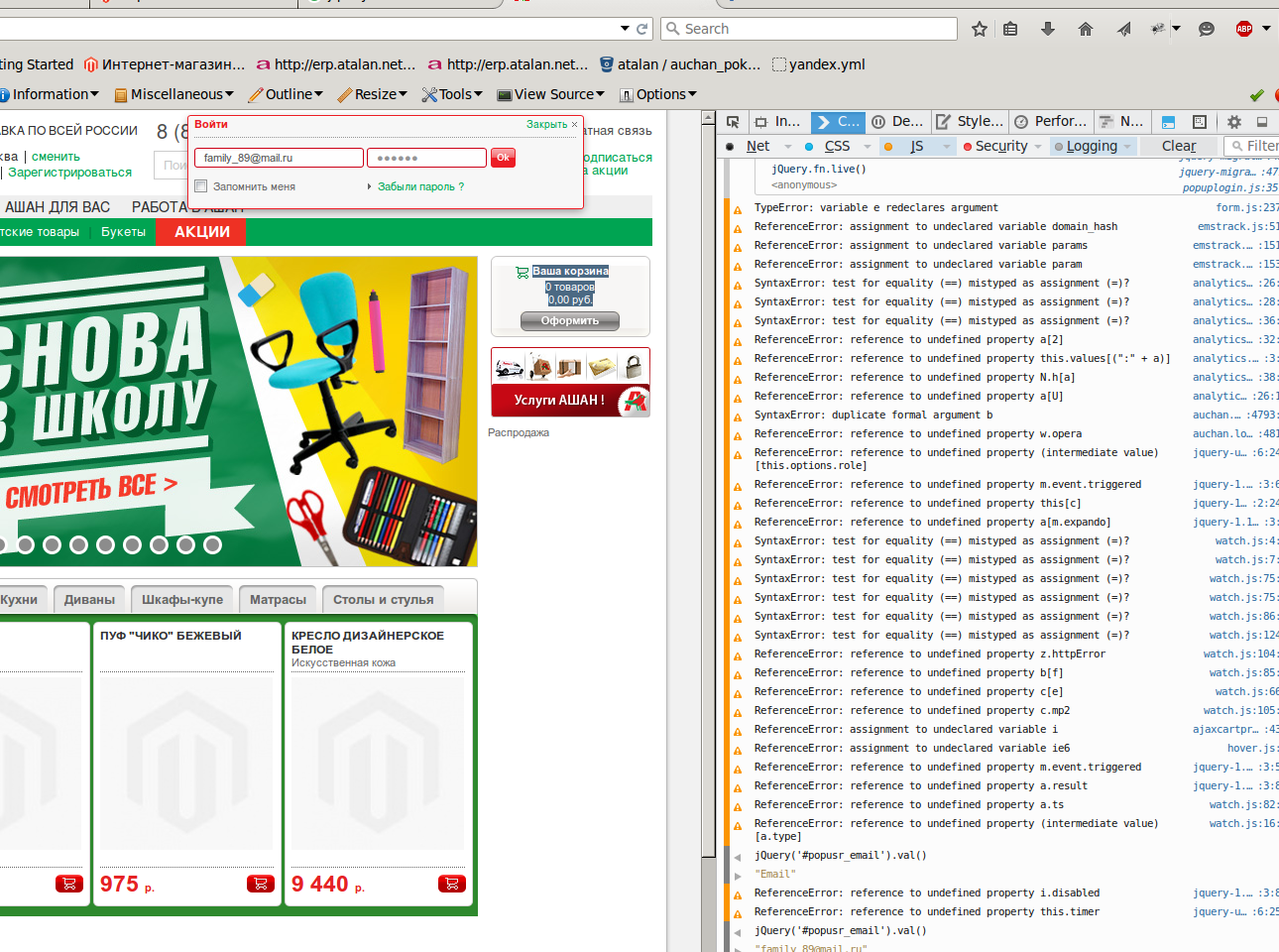This screenshot has width=1279, height=952.
Task: Select the Диваны category tab
Action: [x=89, y=600]
